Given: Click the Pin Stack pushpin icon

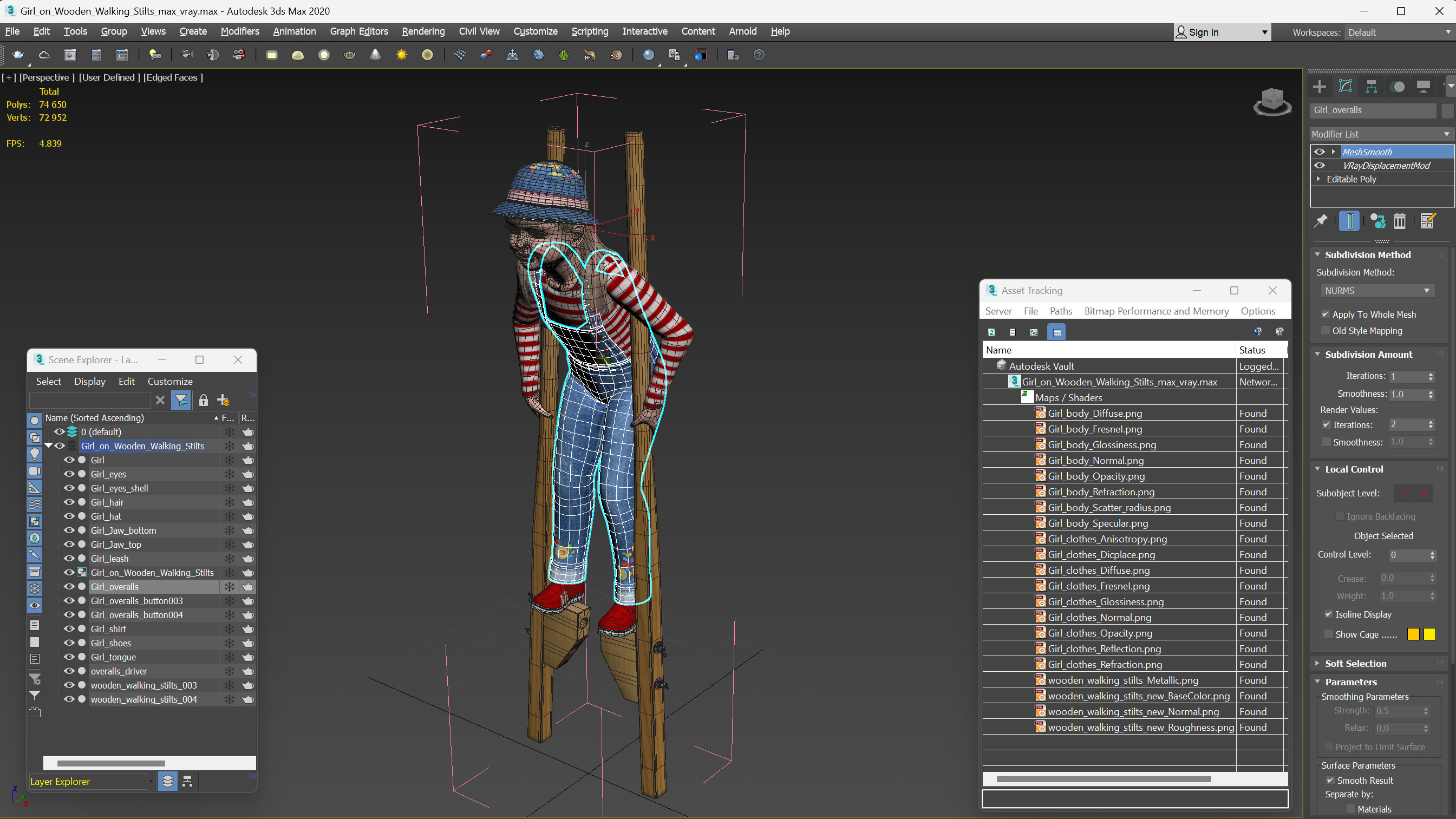Looking at the screenshot, I should tap(1320, 221).
